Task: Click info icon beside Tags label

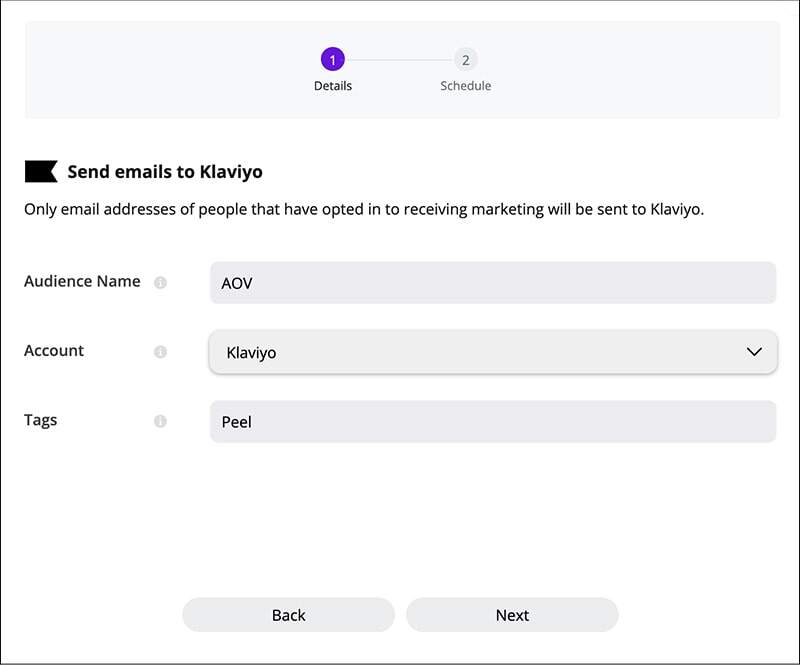Action: 160,421
